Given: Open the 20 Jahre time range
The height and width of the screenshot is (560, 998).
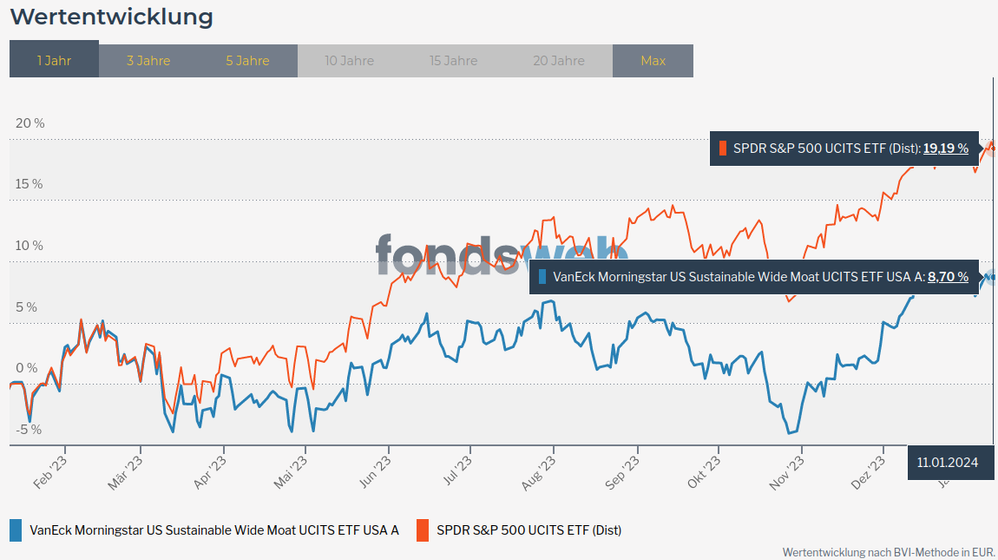Looking at the screenshot, I should pyautogui.click(x=559, y=60).
